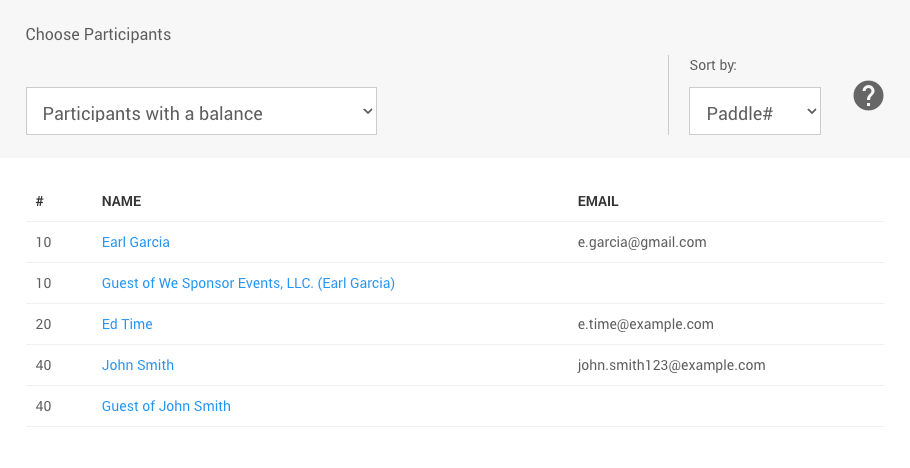Click the NAME column header

click(121, 201)
